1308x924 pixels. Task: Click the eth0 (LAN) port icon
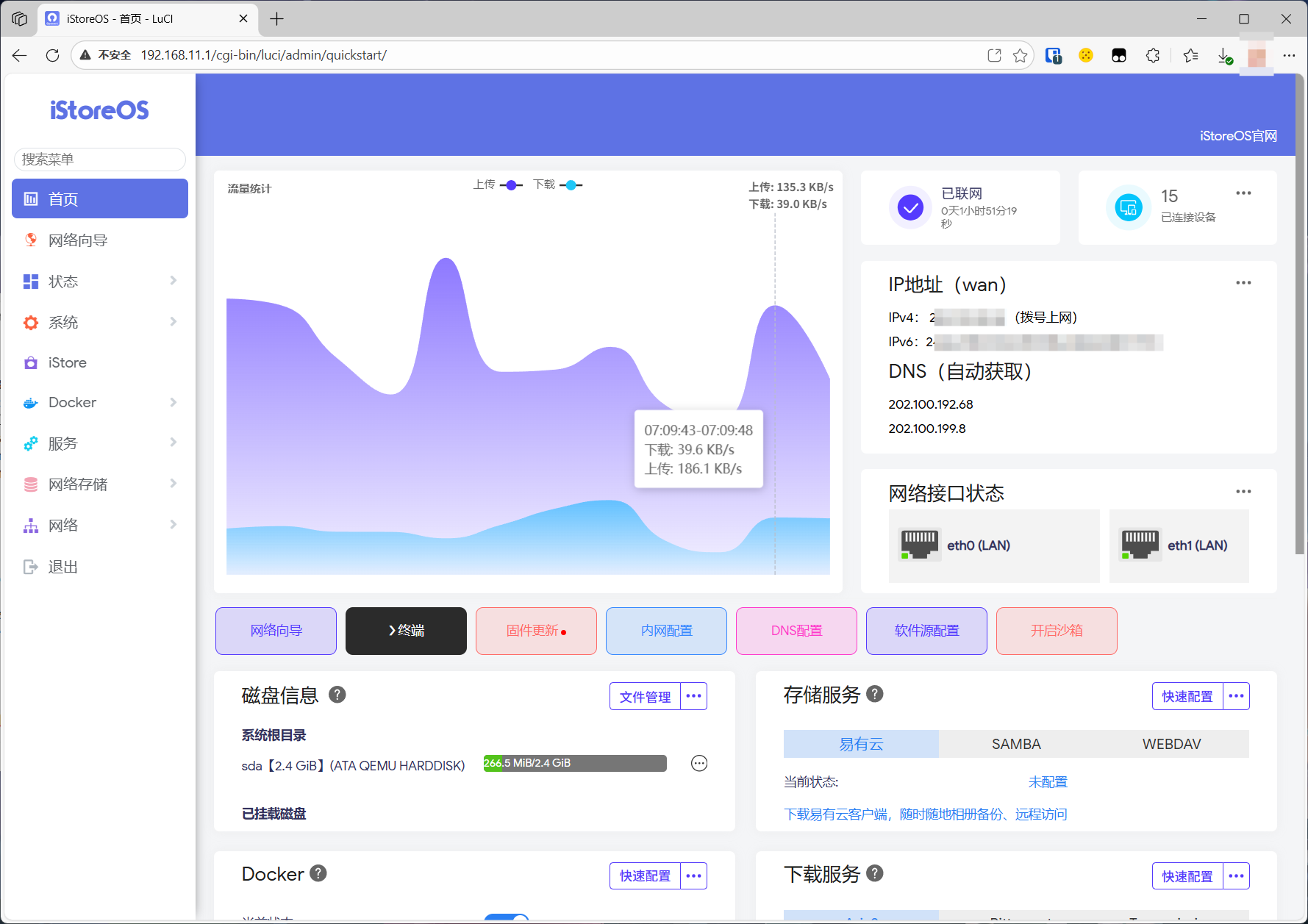point(919,545)
